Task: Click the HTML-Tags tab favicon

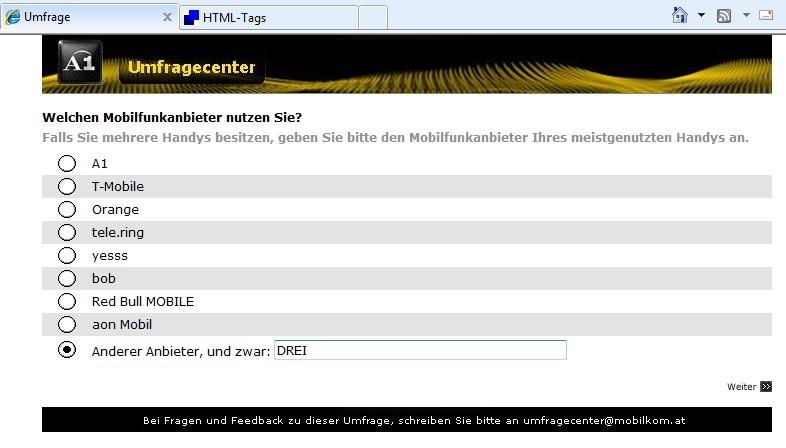Action: pyautogui.click(x=191, y=18)
